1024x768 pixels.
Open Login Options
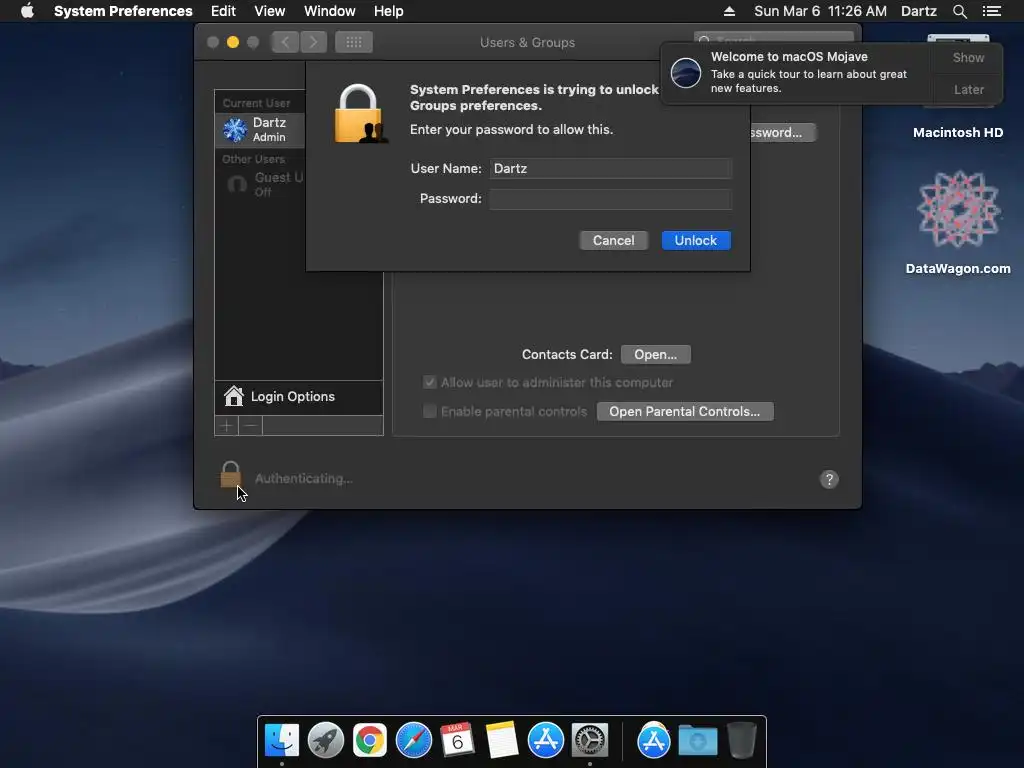(x=298, y=396)
